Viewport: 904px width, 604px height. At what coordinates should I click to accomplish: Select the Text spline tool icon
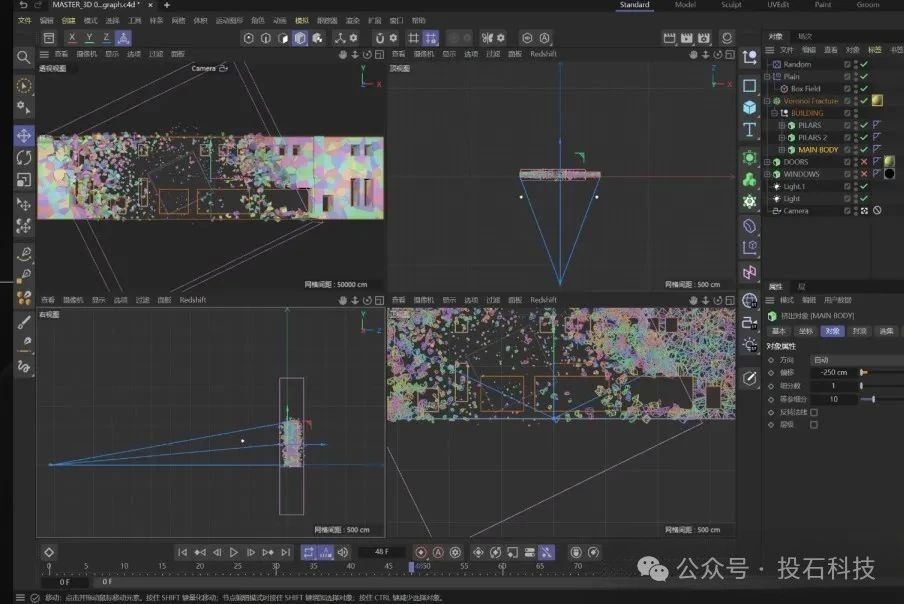(x=749, y=131)
